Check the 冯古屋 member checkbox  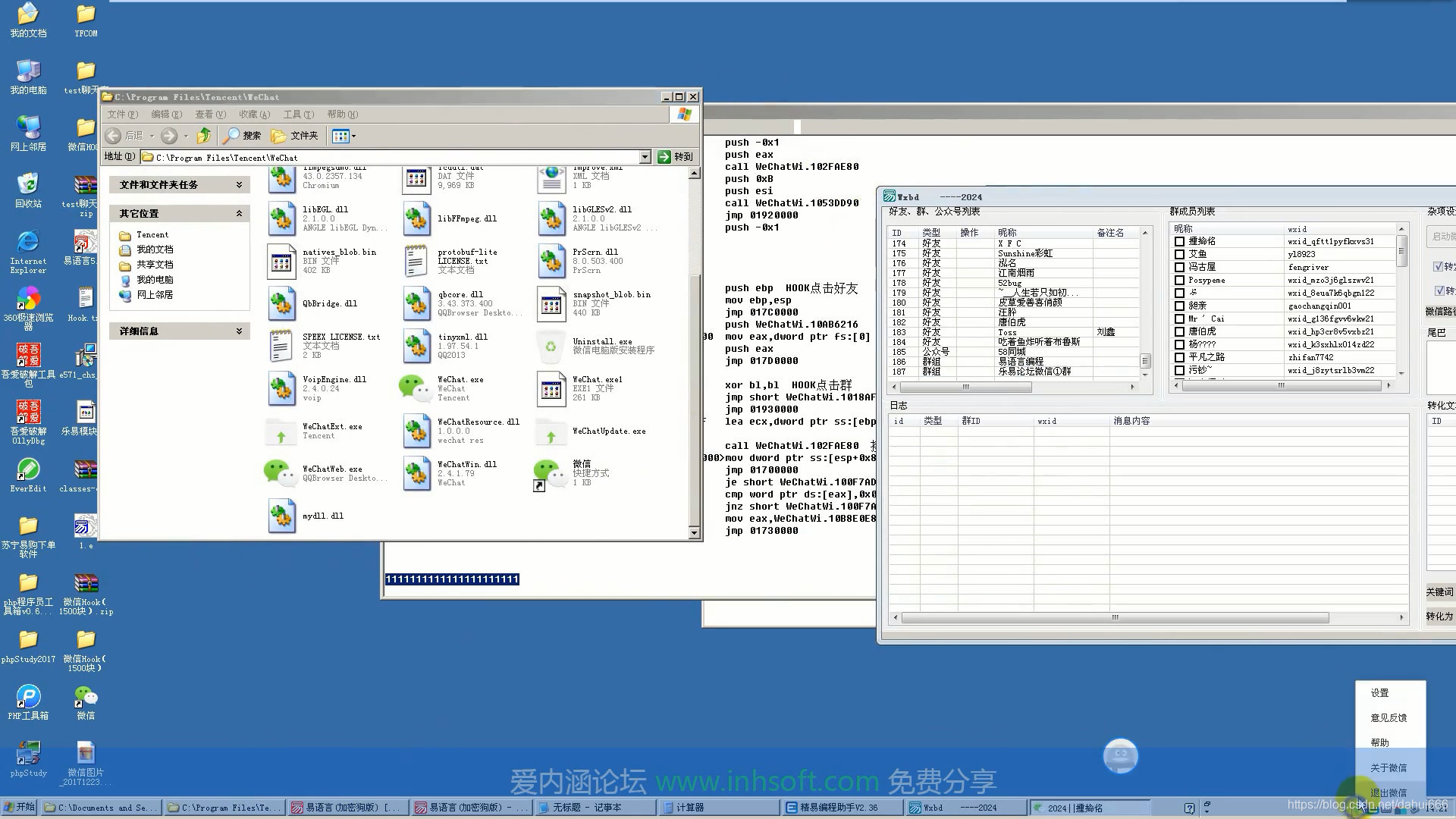pos(1179,267)
